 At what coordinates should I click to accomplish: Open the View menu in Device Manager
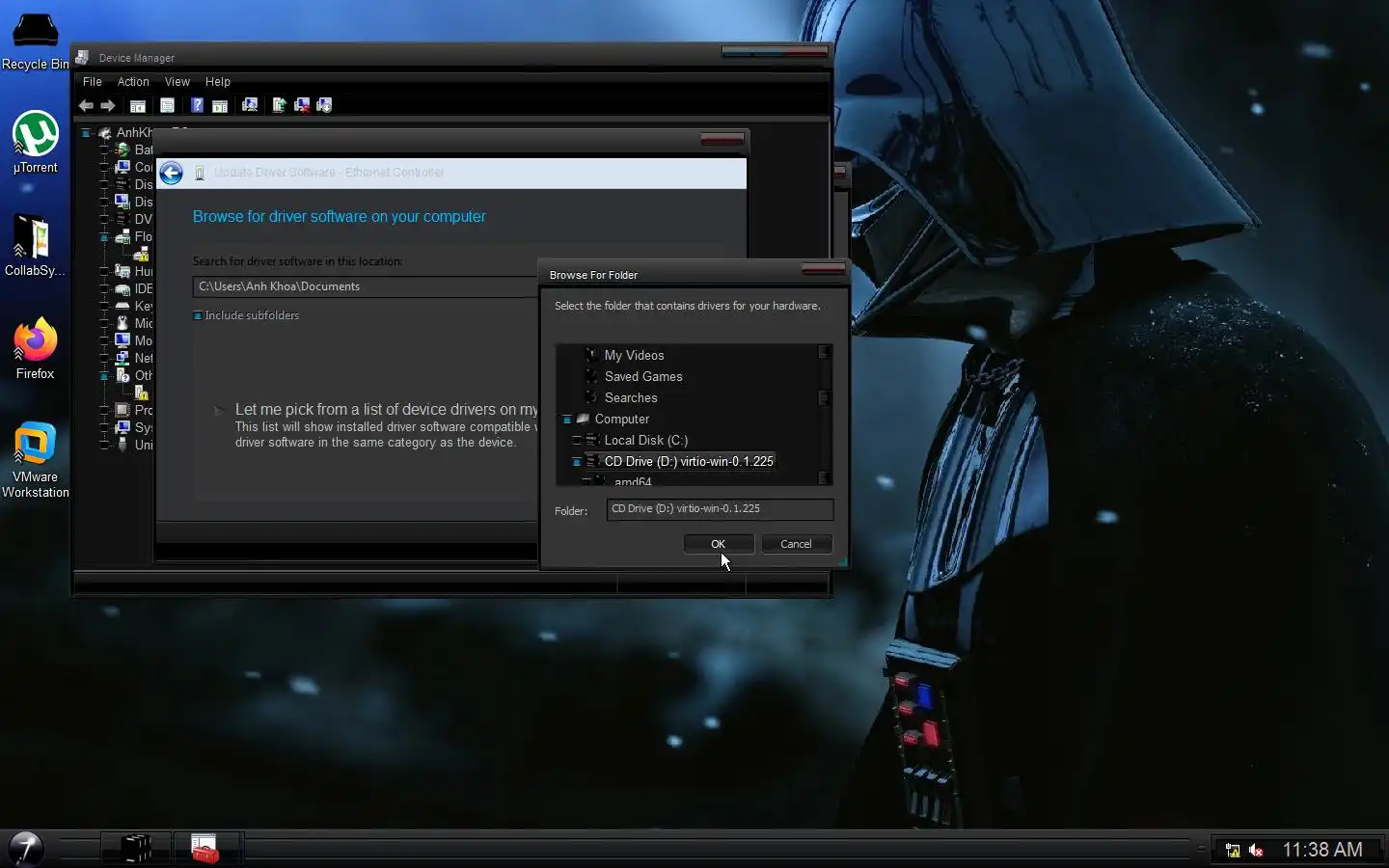(x=177, y=82)
